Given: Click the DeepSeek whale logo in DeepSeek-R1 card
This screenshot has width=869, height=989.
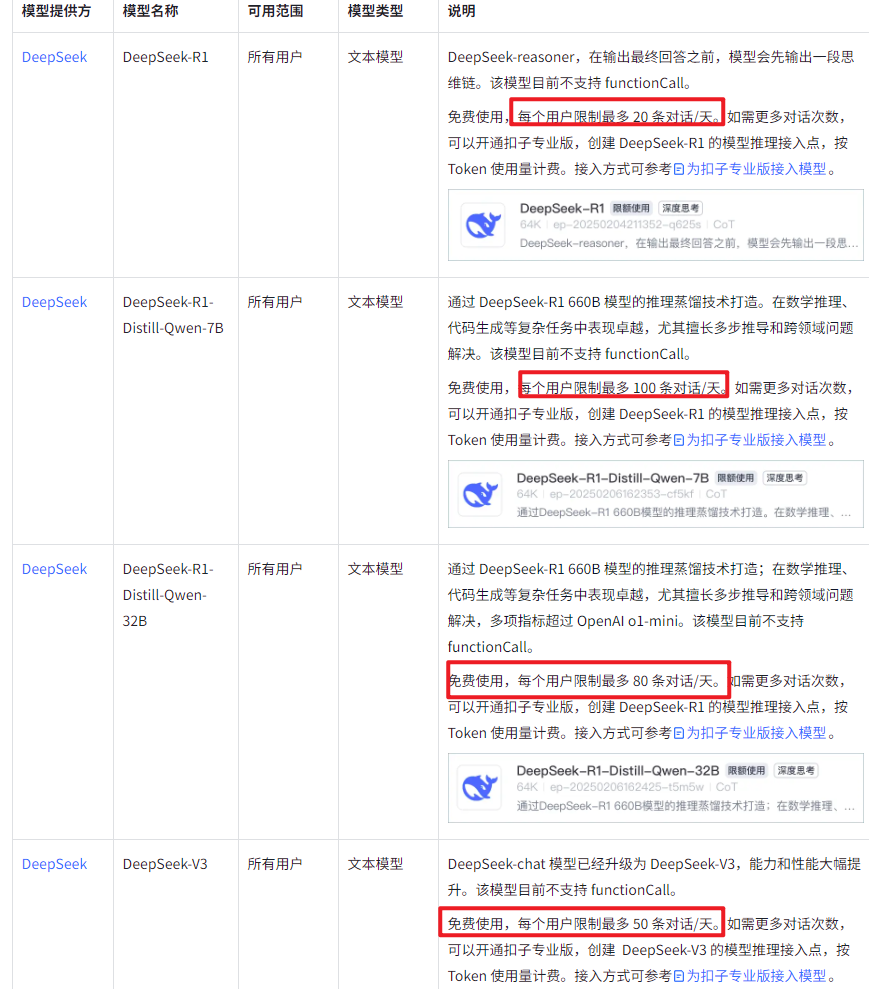Looking at the screenshot, I should point(482,225).
